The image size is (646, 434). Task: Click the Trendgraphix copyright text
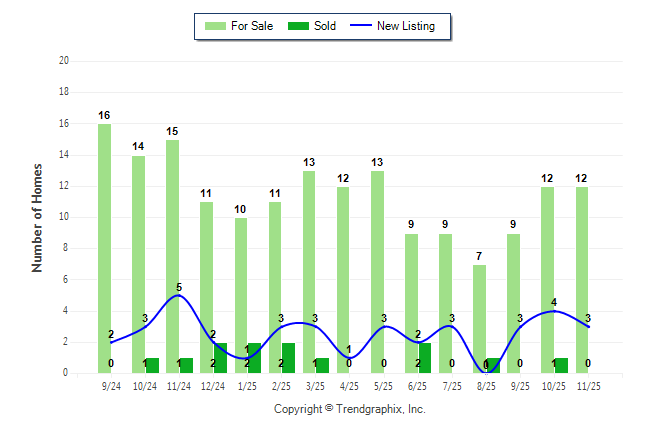[349, 409]
